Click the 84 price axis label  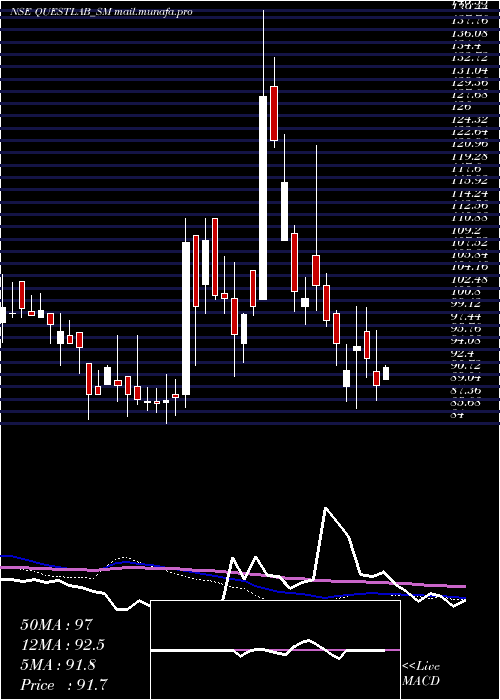click(458, 415)
